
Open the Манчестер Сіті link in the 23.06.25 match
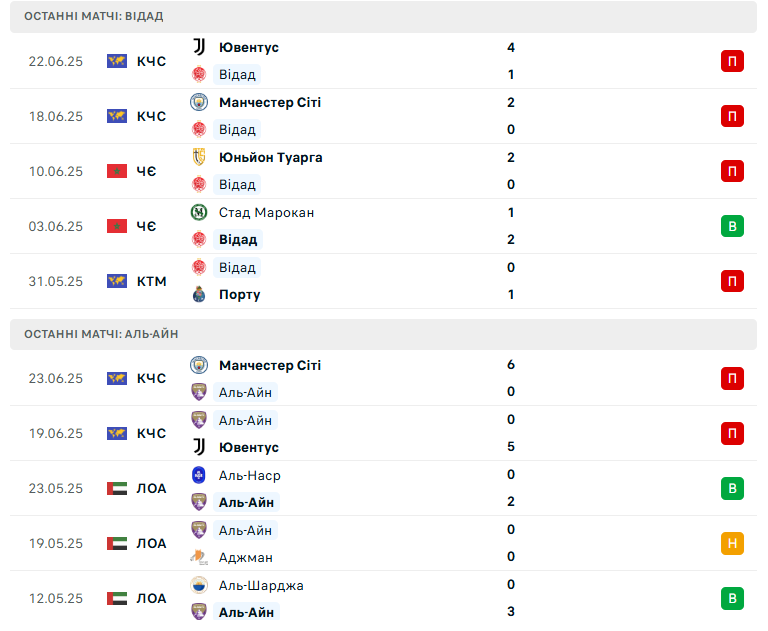pyautogui.click(x=270, y=365)
